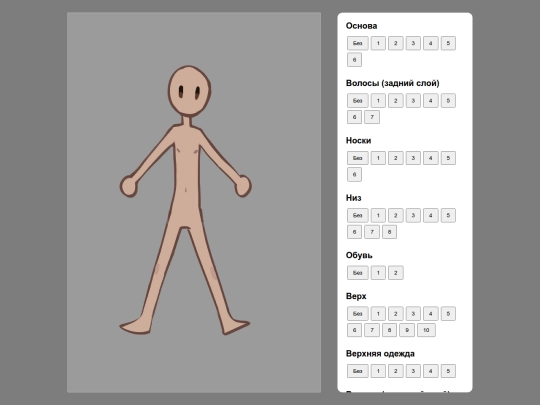Choose option 1 under Верх
540x405 pixels.
pos(378,314)
